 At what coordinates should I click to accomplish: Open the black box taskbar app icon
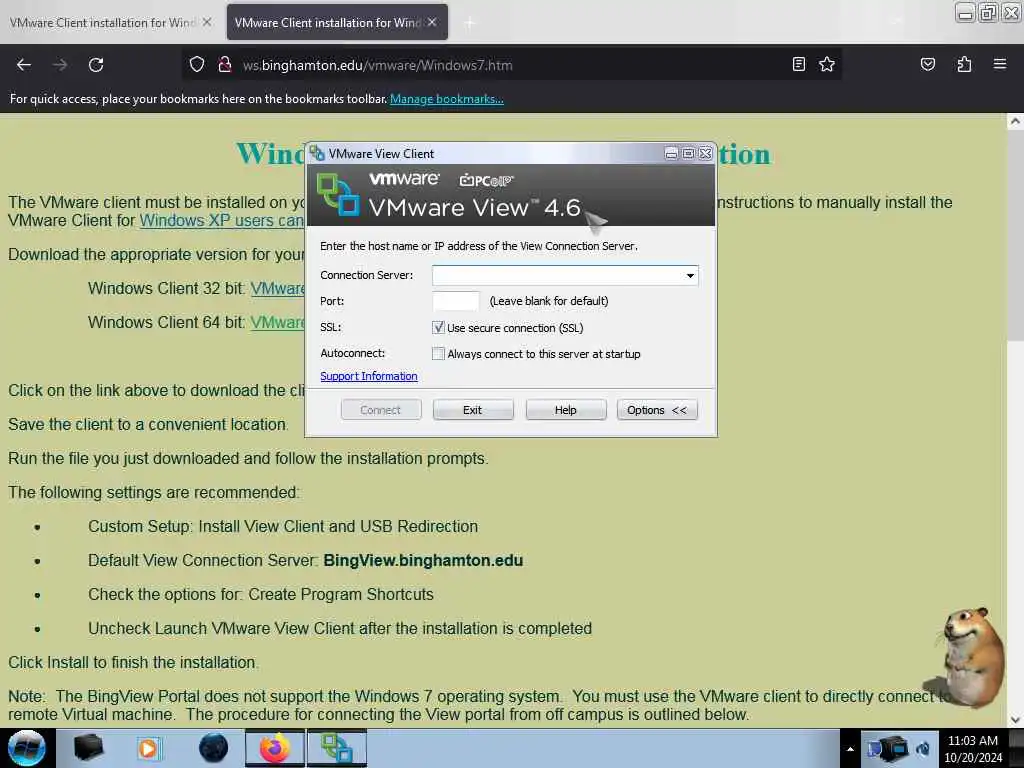coord(89,748)
